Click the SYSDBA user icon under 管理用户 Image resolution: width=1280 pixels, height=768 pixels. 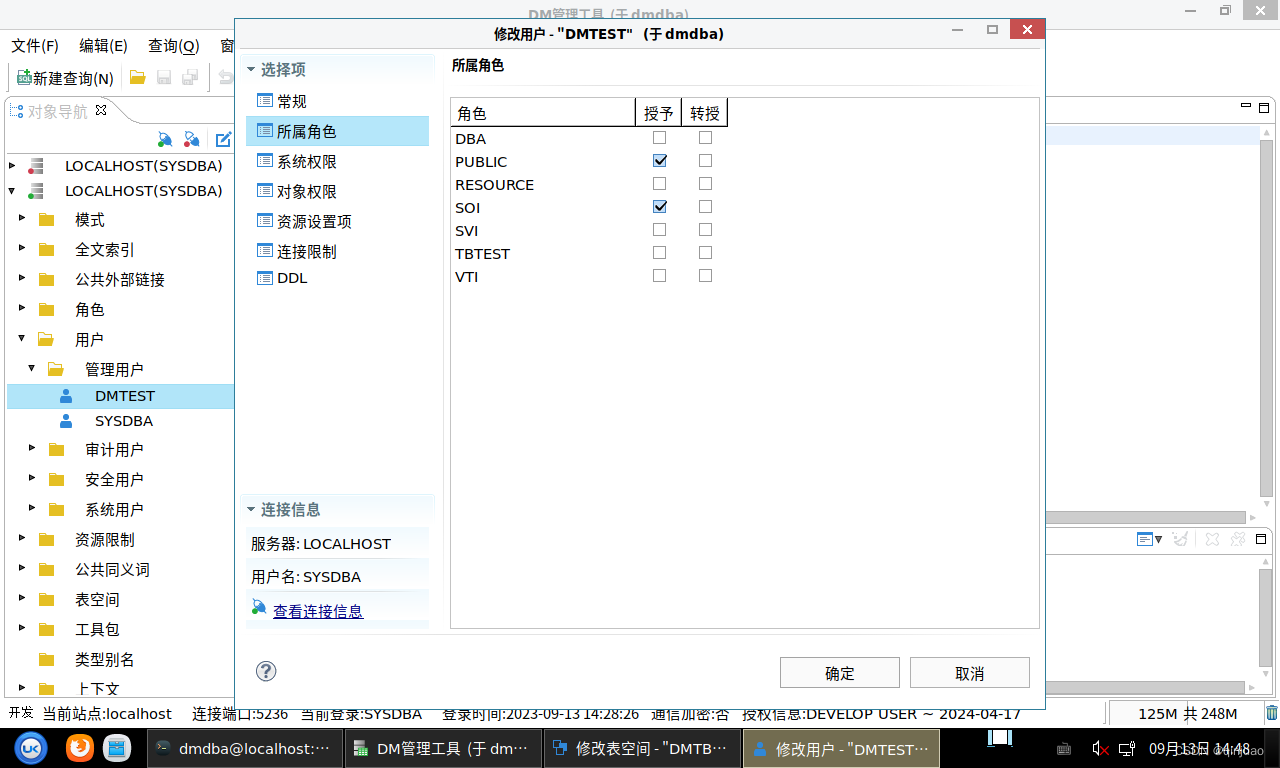coord(66,421)
